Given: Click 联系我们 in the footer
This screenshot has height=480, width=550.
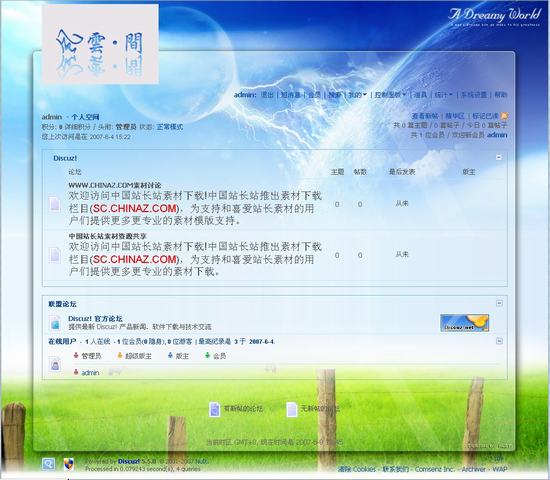Looking at the screenshot, I should (x=396, y=469).
